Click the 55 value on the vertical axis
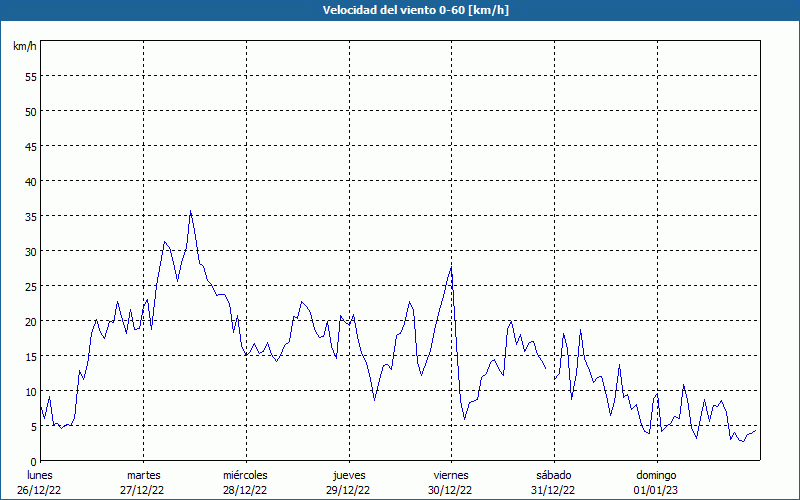The height and width of the screenshot is (500, 800). pyautogui.click(x=31, y=76)
